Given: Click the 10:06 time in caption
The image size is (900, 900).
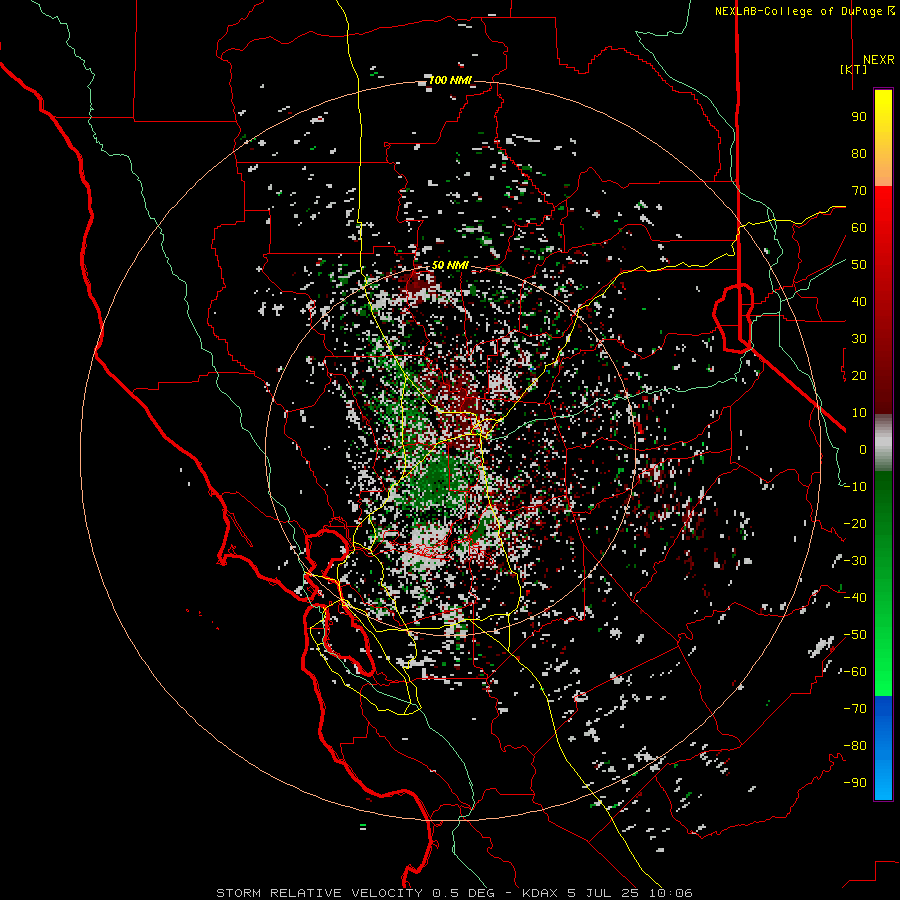Looking at the screenshot, I should coord(670,893).
